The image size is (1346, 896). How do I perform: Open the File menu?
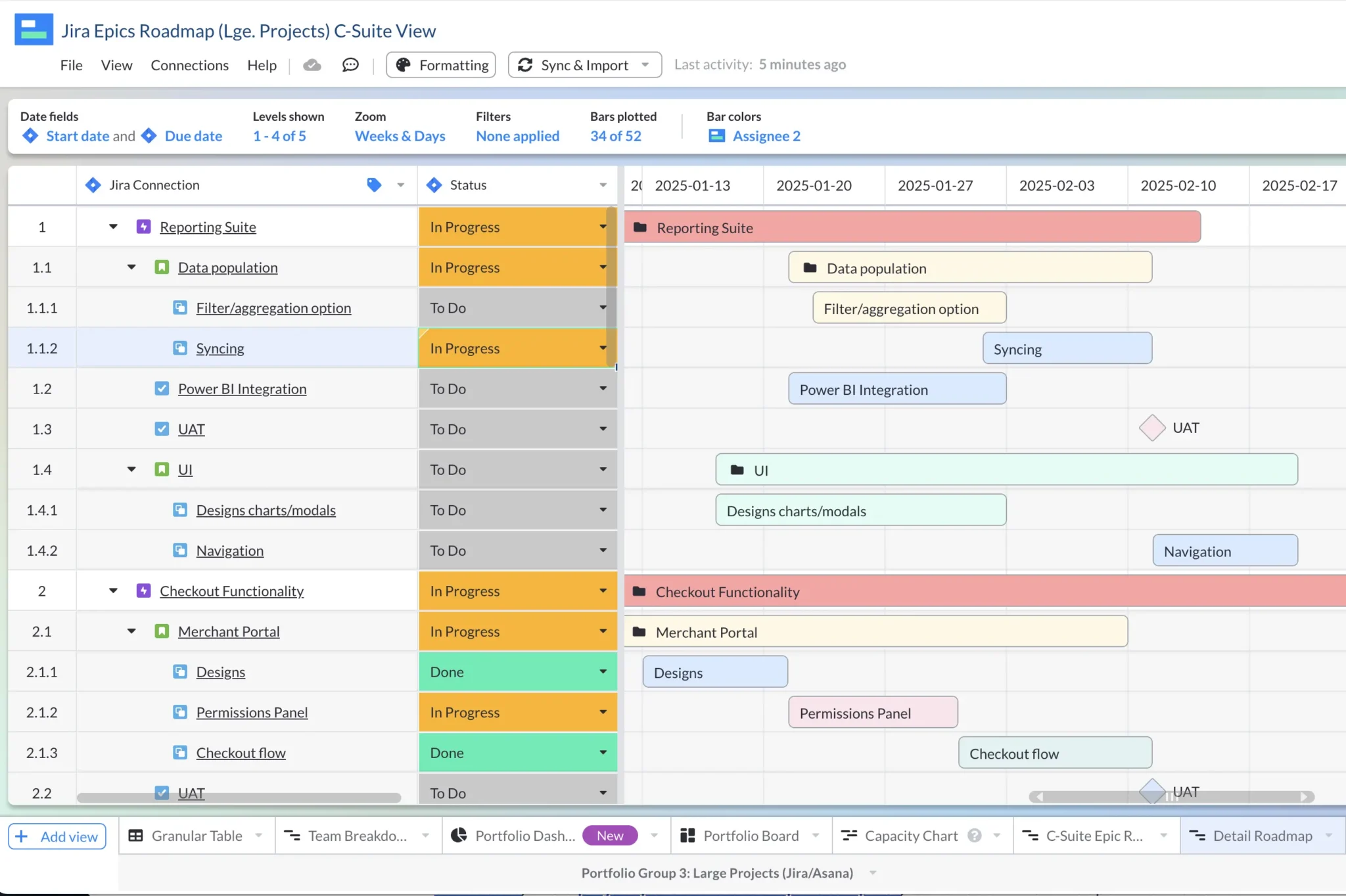72,65
